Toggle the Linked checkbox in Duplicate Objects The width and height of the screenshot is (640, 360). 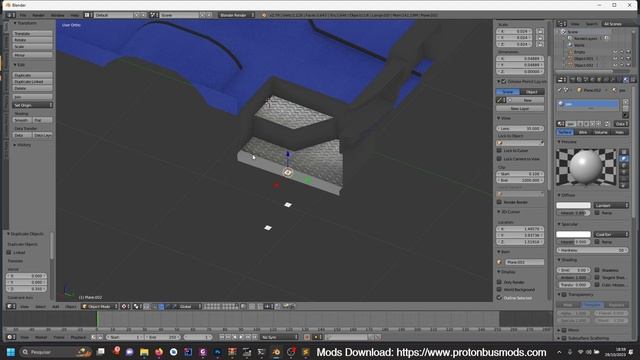[9, 253]
